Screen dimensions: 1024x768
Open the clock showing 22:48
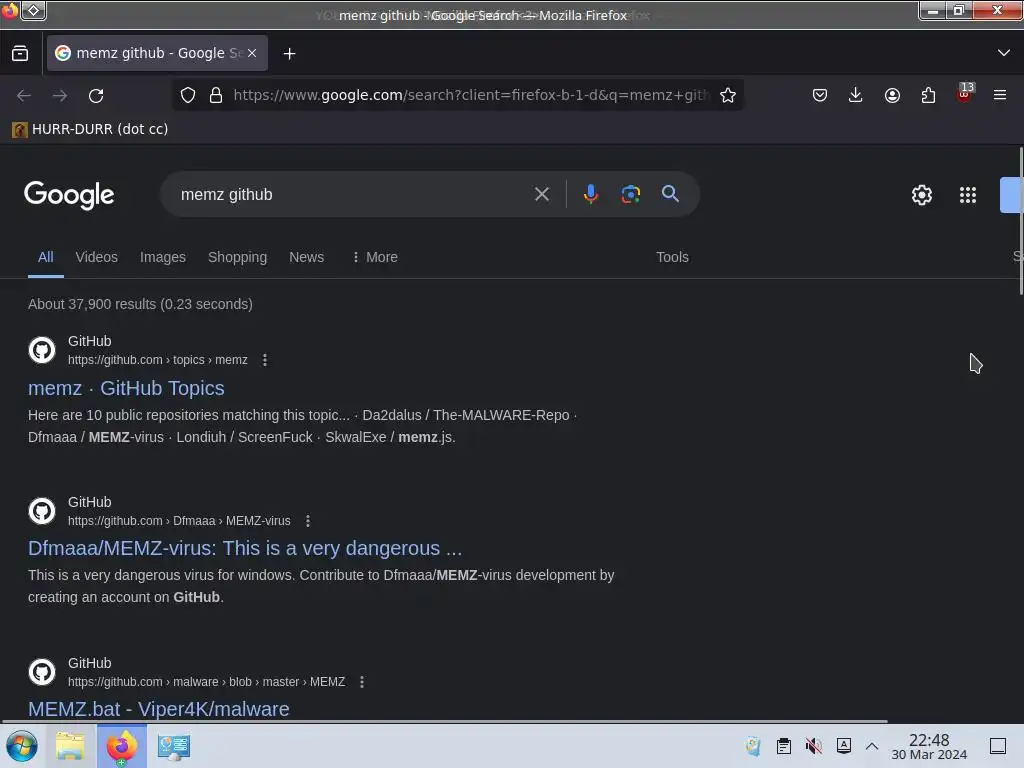pyautogui.click(x=929, y=746)
